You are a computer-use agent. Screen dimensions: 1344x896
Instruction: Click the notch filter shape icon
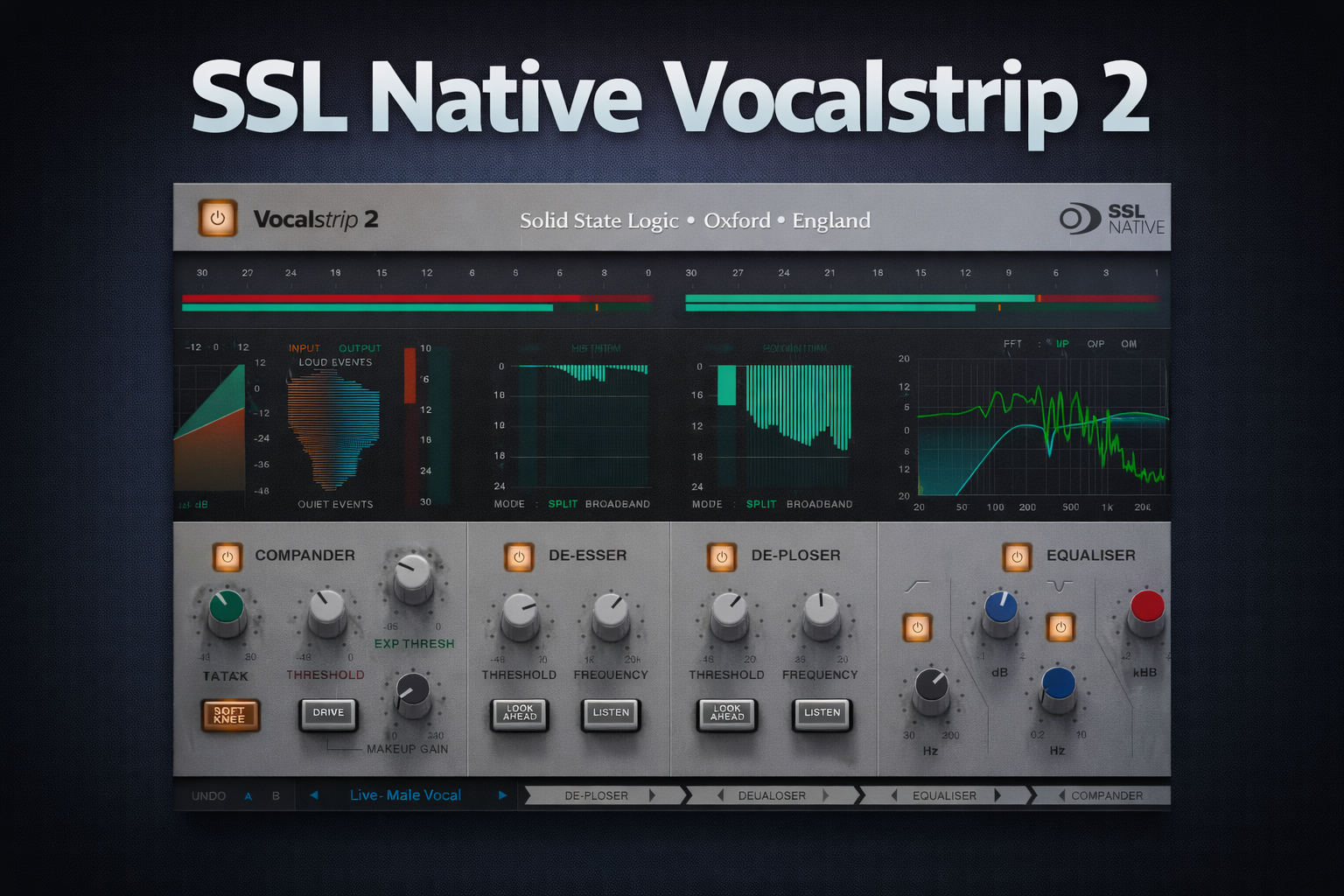1060,585
